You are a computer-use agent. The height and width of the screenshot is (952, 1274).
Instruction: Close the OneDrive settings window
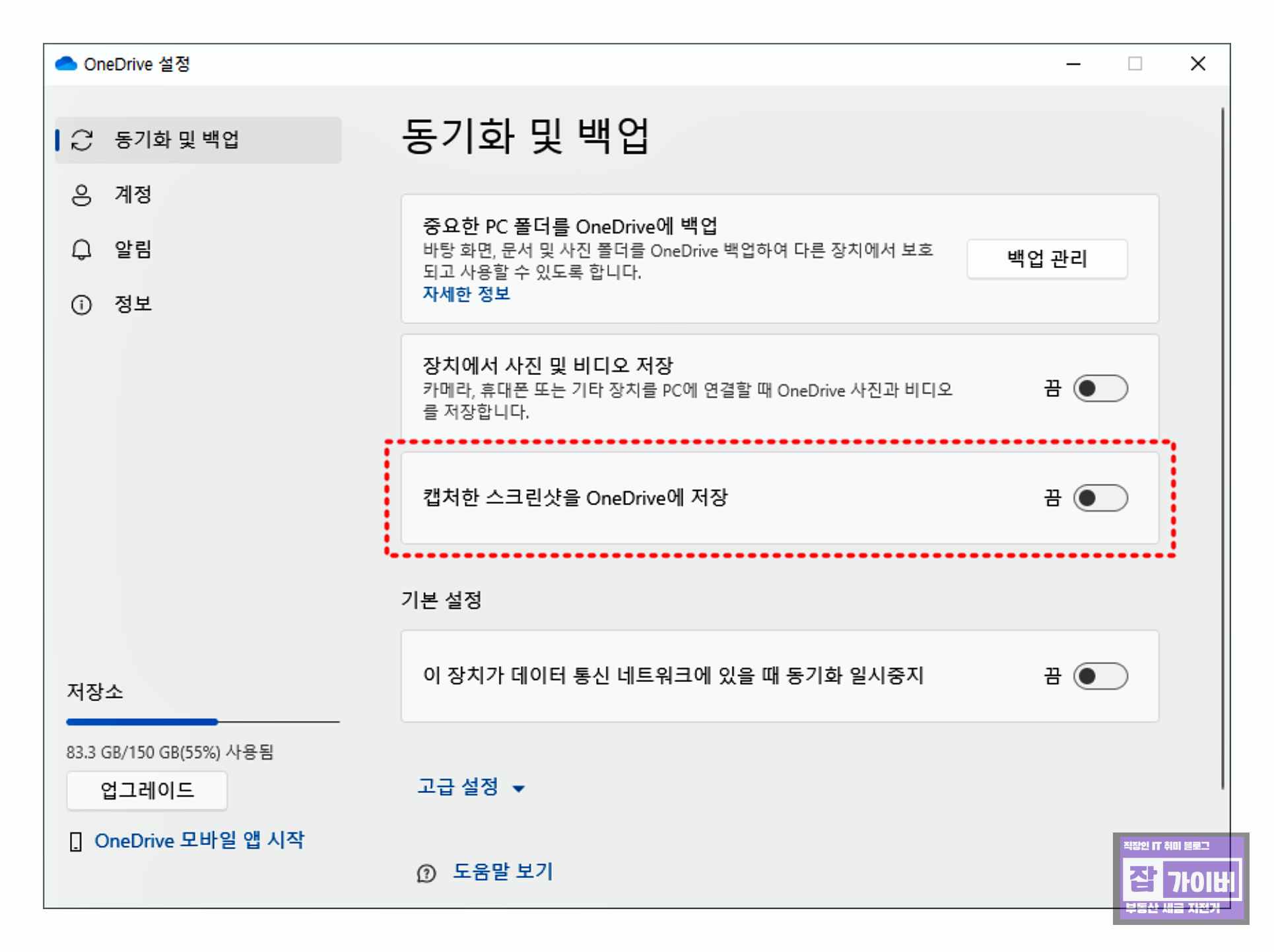pos(1197,64)
